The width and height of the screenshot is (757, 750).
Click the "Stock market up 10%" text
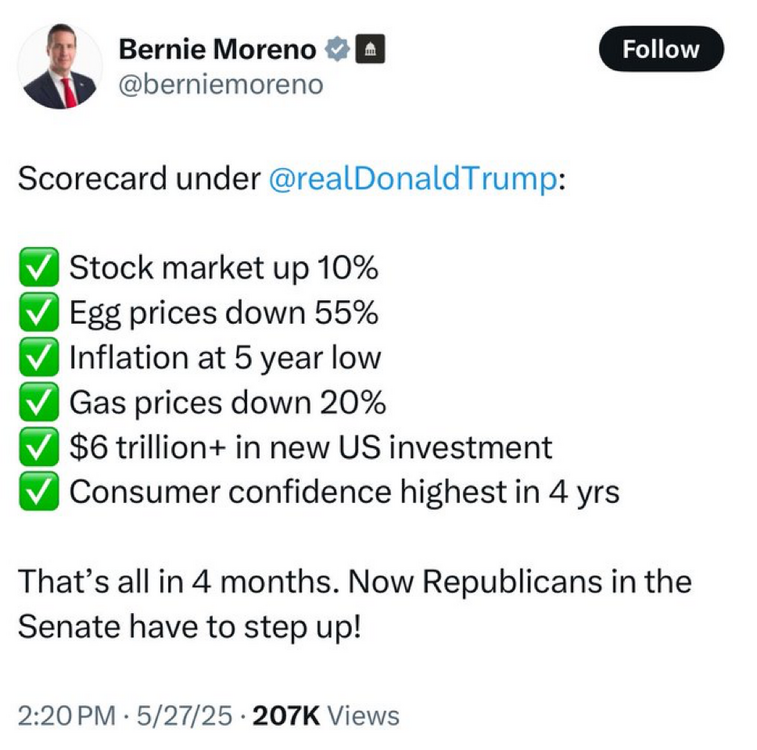(223, 269)
